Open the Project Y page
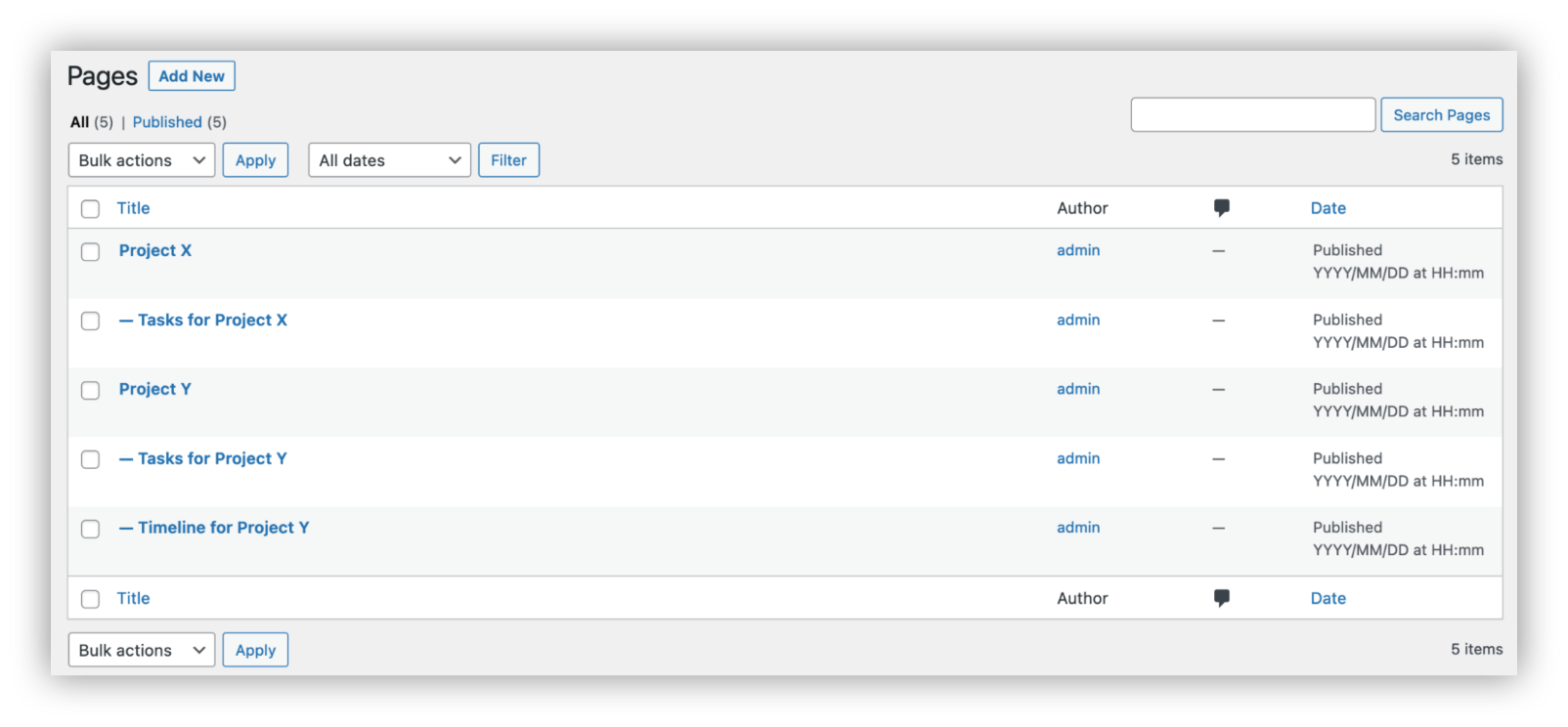 click(155, 389)
